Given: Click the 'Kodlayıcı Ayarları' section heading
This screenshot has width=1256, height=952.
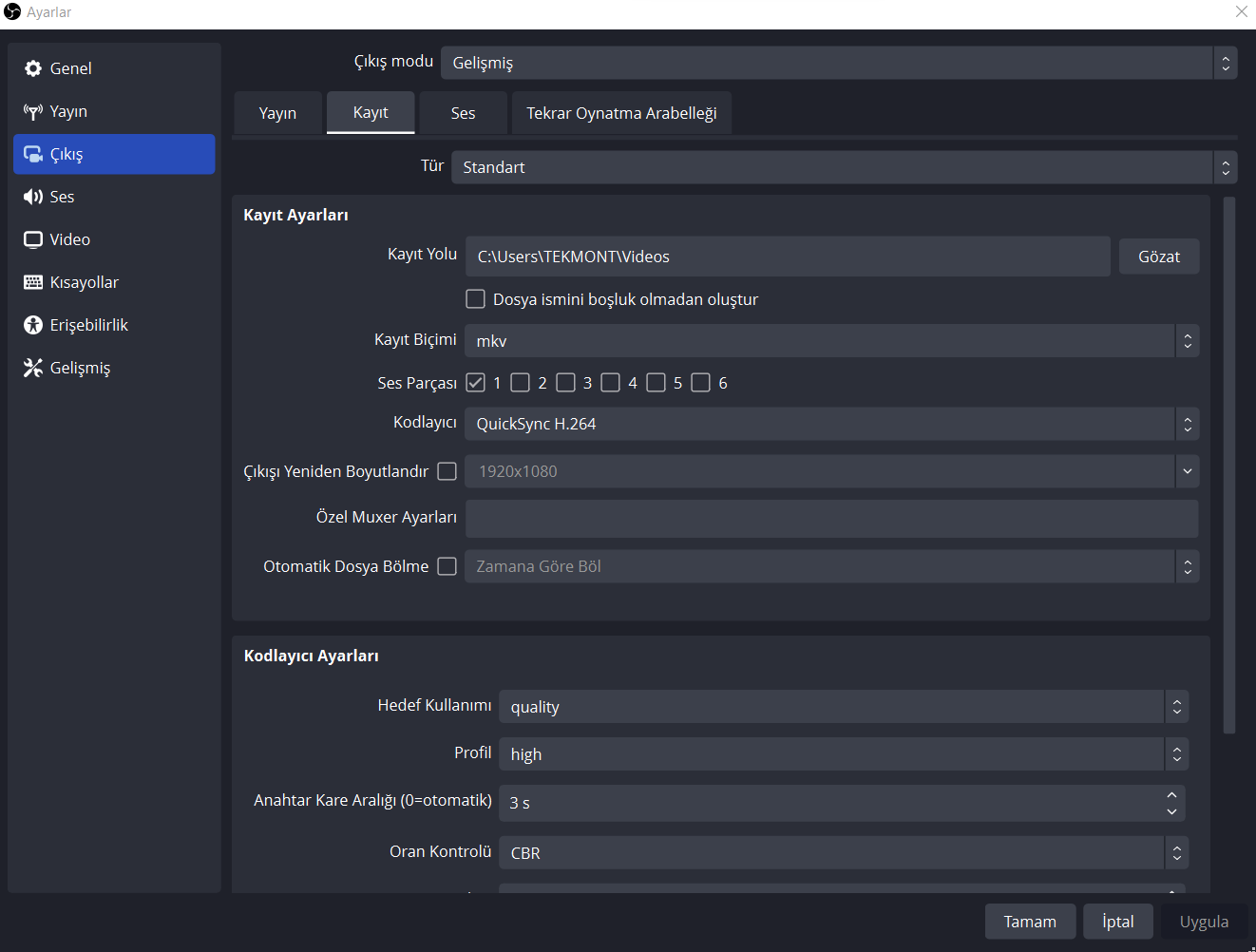Looking at the screenshot, I should pyautogui.click(x=312, y=656).
